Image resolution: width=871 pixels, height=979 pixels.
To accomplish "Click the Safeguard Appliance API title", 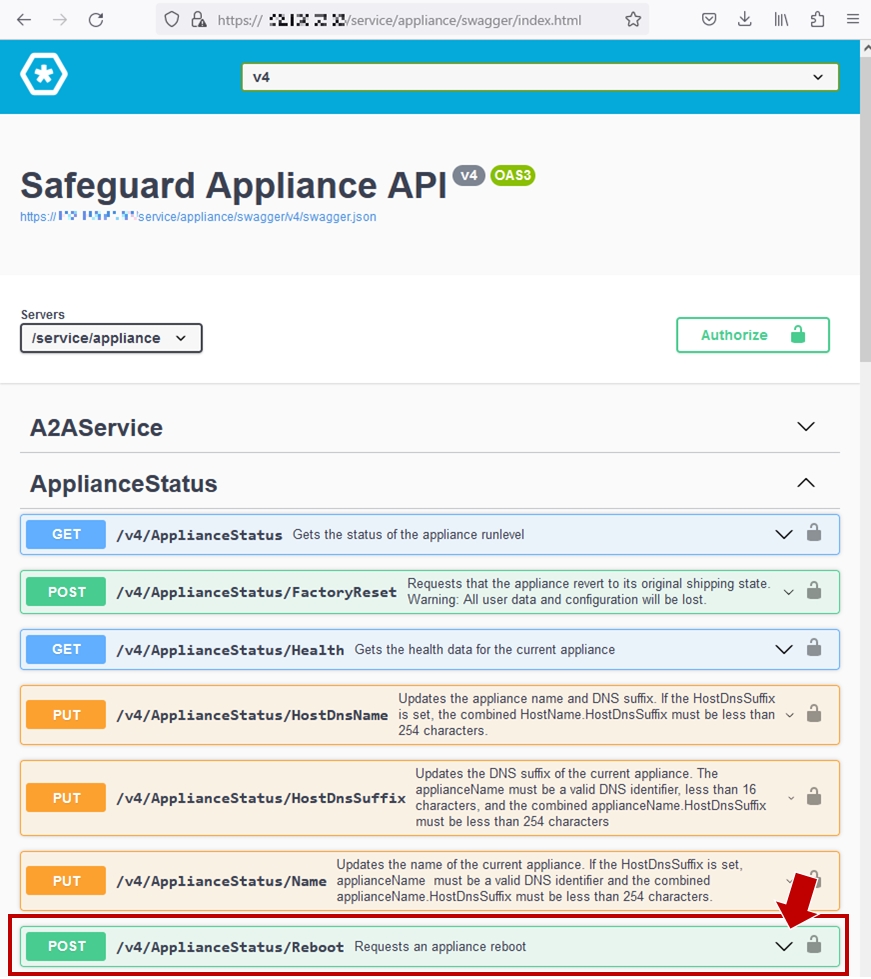I will [x=234, y=185].
